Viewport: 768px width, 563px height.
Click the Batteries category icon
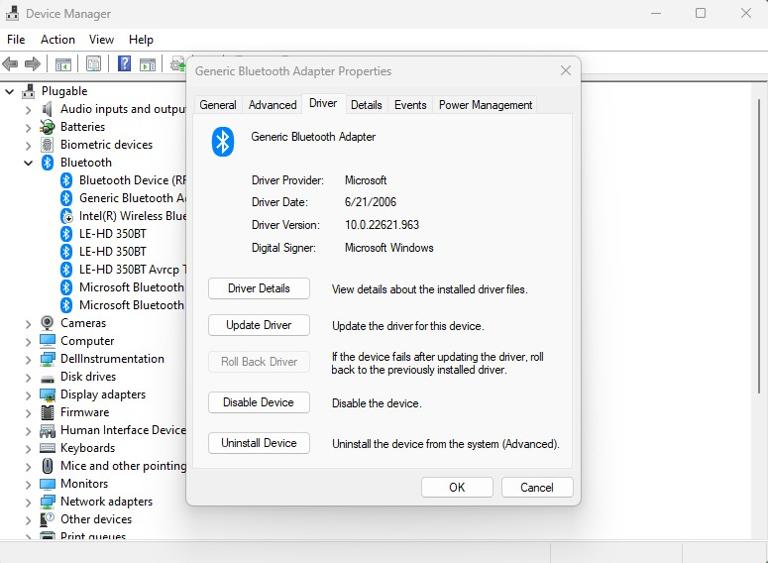pos(47,127)
